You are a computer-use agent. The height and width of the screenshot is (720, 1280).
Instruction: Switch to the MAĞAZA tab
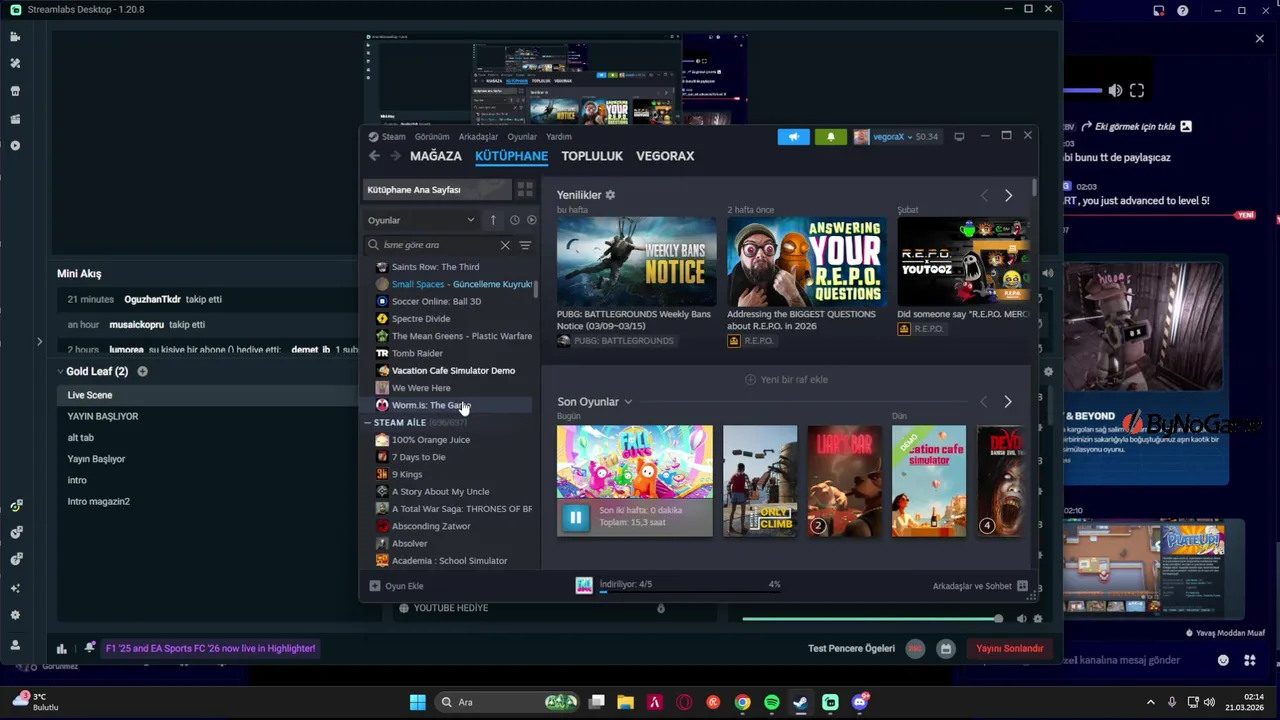(435, 156)
